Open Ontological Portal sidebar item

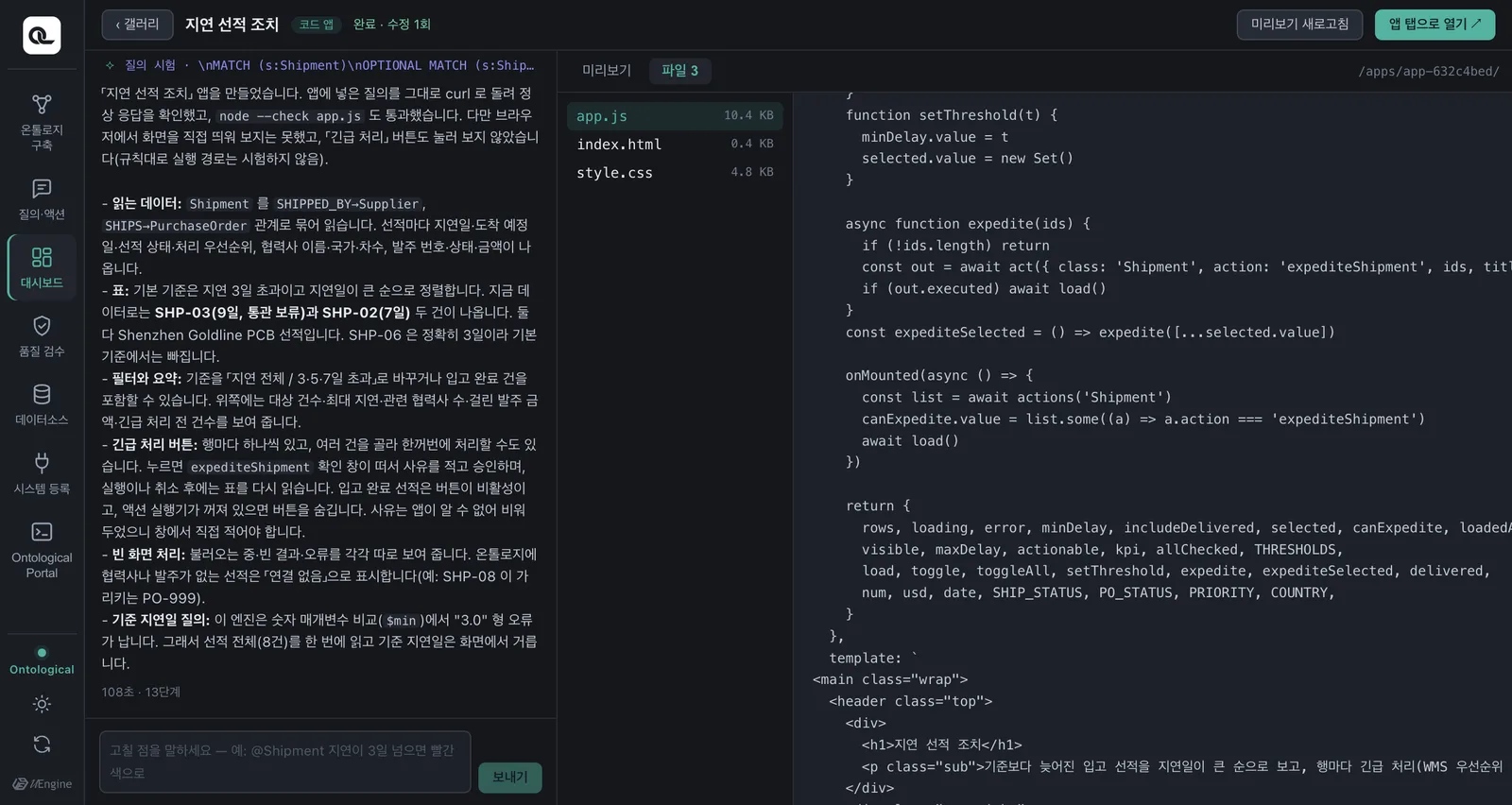point(42,550)
